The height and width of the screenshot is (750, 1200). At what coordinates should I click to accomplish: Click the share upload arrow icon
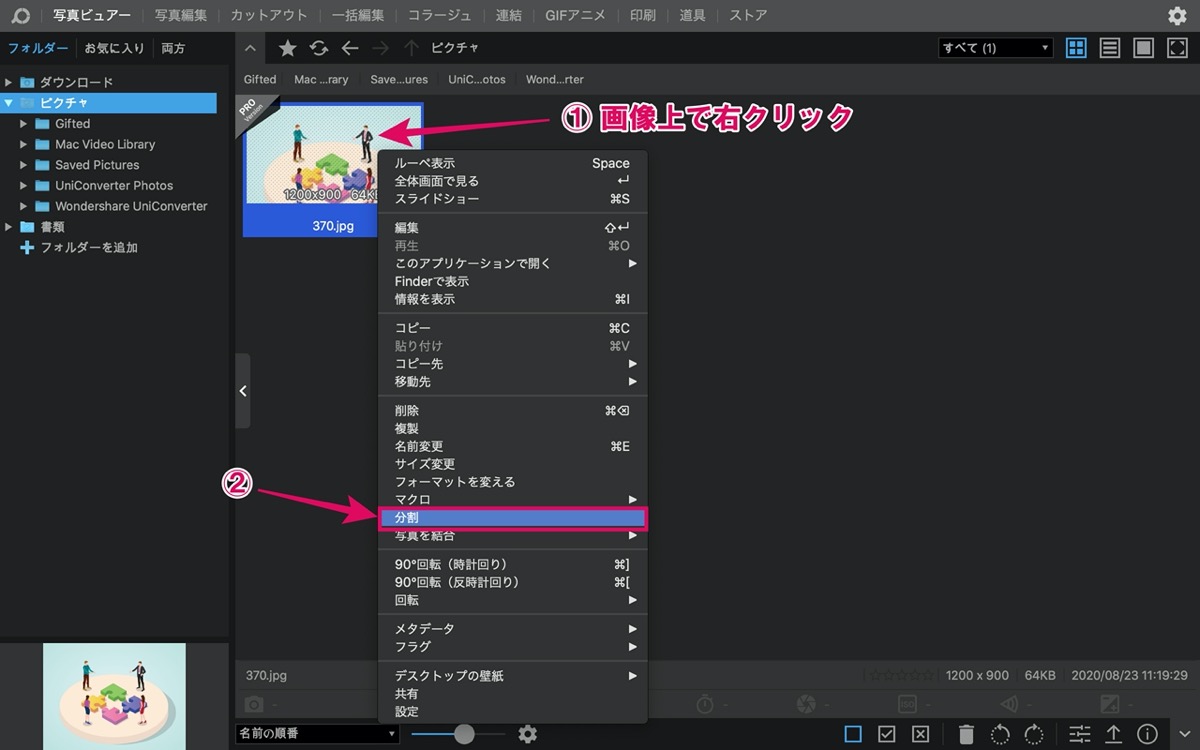[x=1113, y=734]
